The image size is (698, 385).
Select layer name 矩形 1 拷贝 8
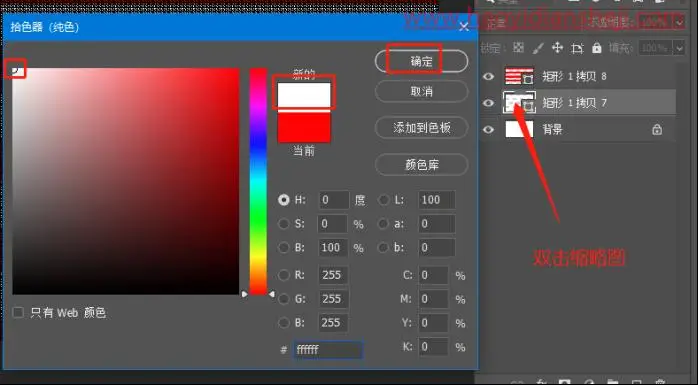[x=574, y=77]
